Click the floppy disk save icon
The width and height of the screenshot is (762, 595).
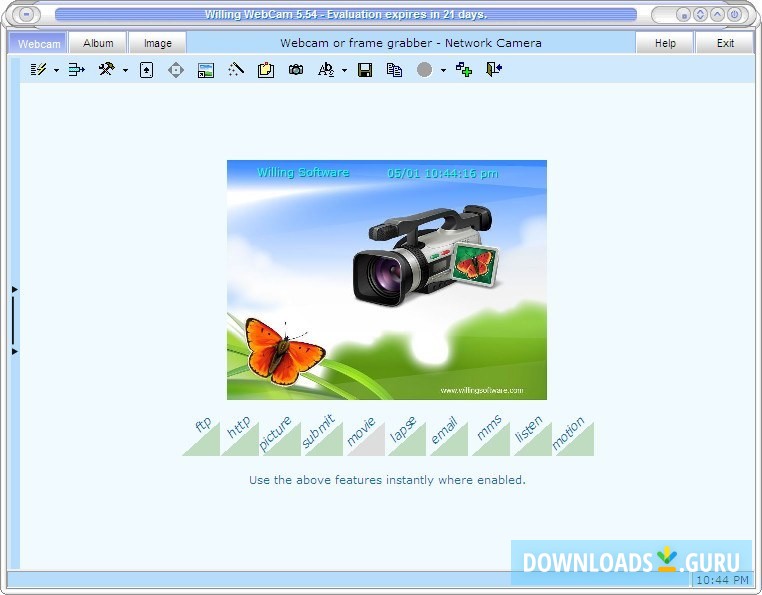pos(365,70)
